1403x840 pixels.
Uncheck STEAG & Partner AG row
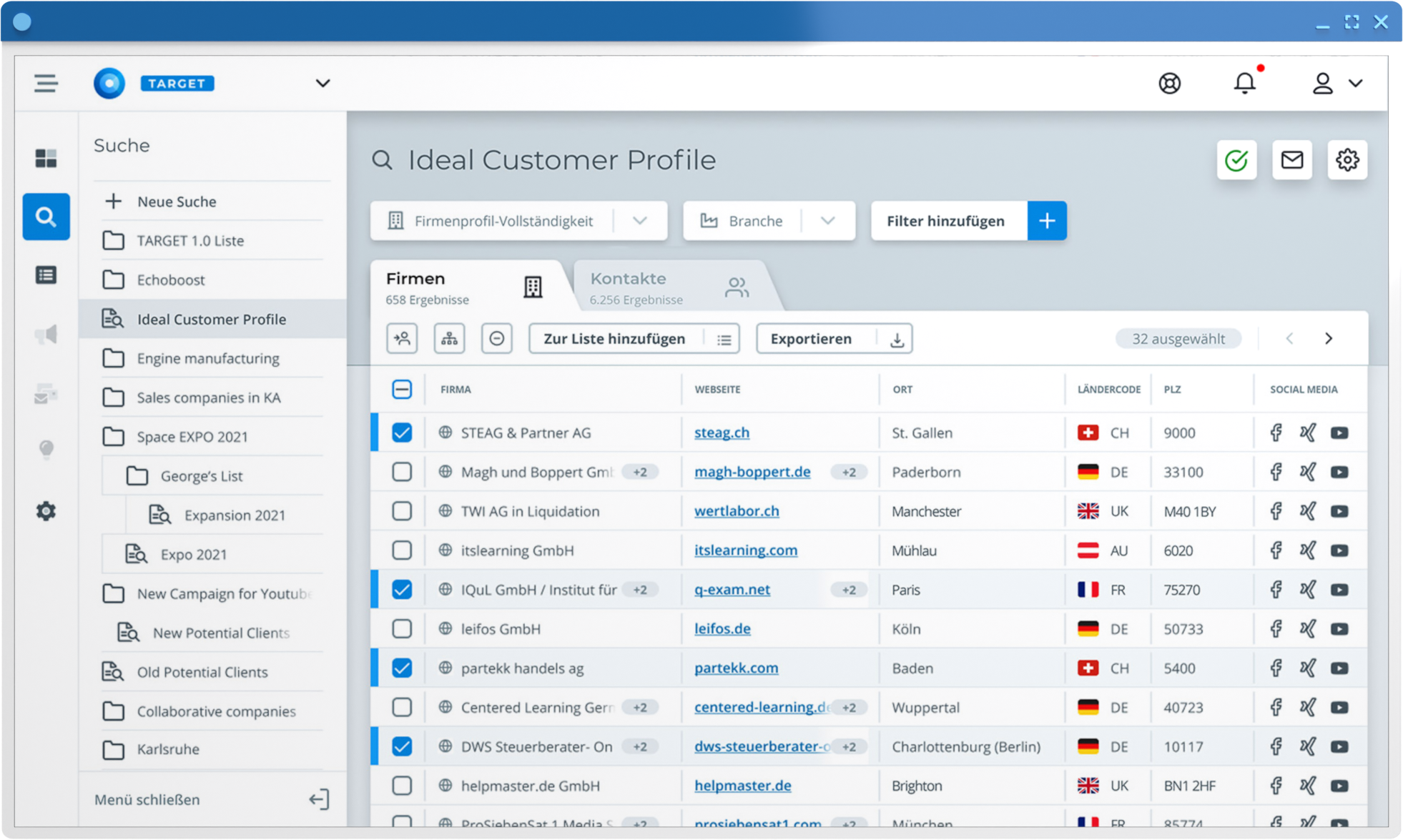[402, 433]
